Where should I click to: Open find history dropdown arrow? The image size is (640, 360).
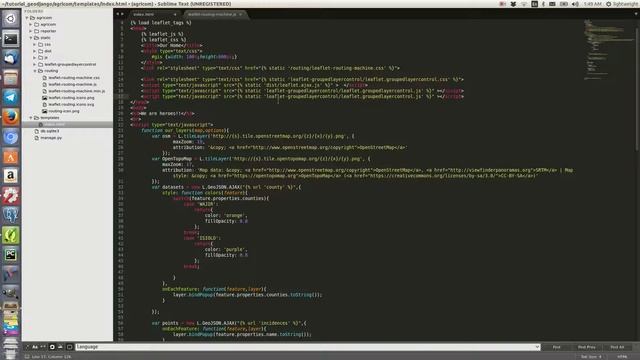[537, 347]
